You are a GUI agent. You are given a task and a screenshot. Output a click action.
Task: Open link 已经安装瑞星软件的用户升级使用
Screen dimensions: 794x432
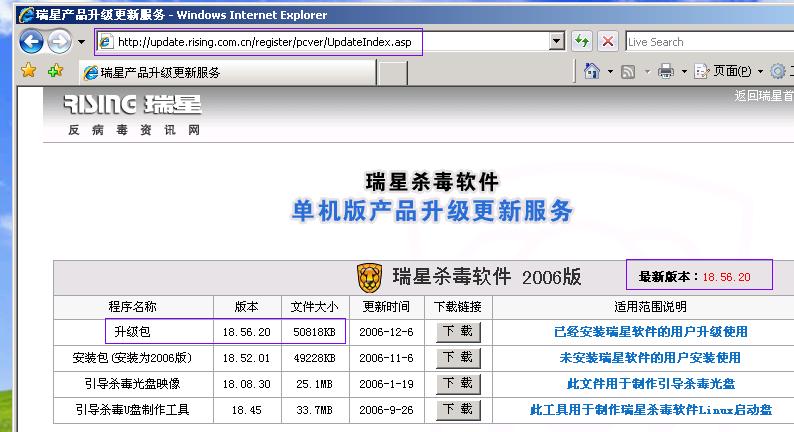click(x=651, y=332)
